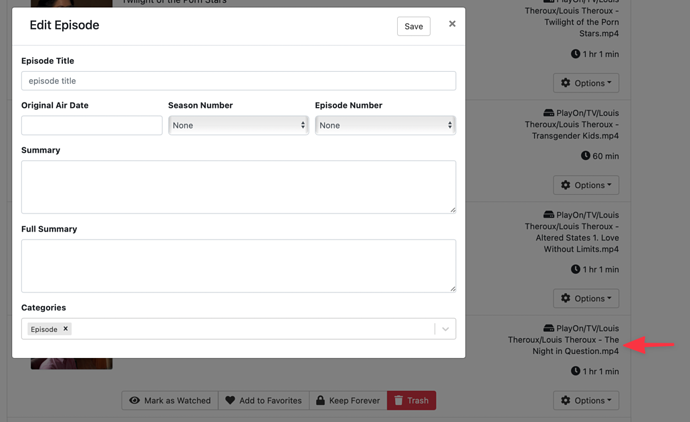This screenshot has height=422, width=690.
Task: Click Mark as Watched button
Action: [x=170, y=400]
